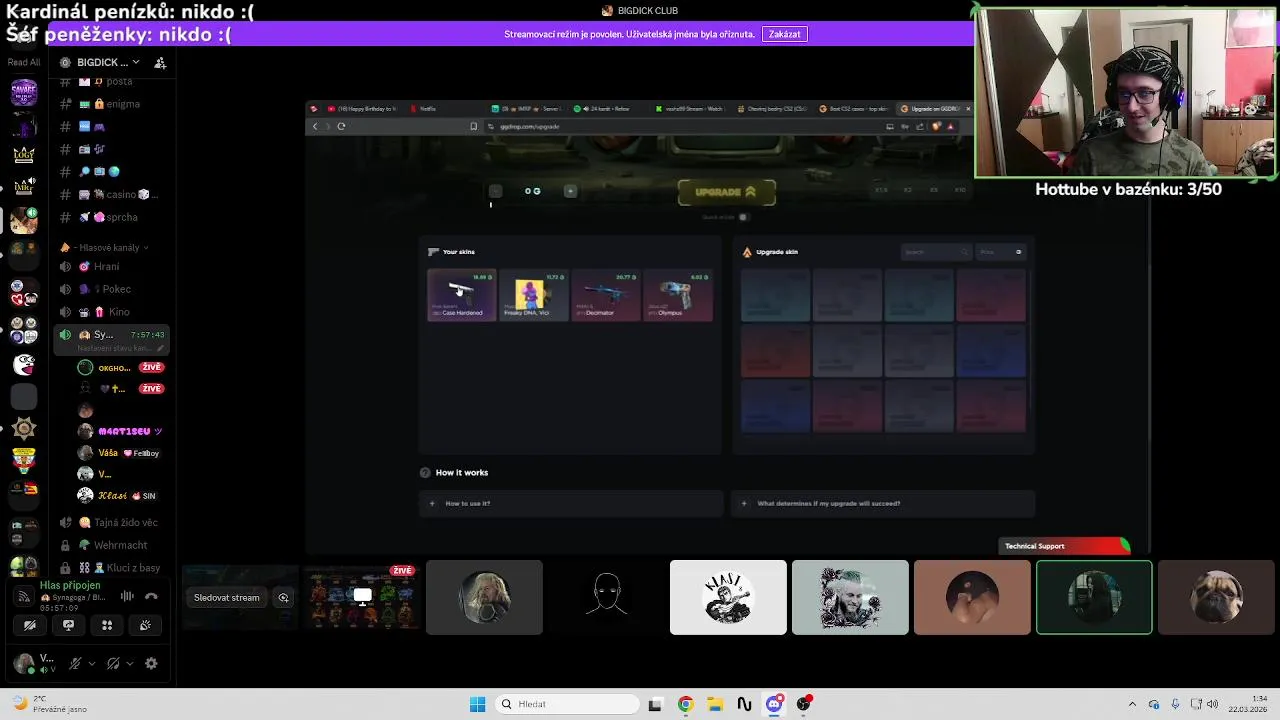This screenshot has height=720, width=1280.
Task: Open Google Chrome from the taskbar
Action: (x=685, y=704)
